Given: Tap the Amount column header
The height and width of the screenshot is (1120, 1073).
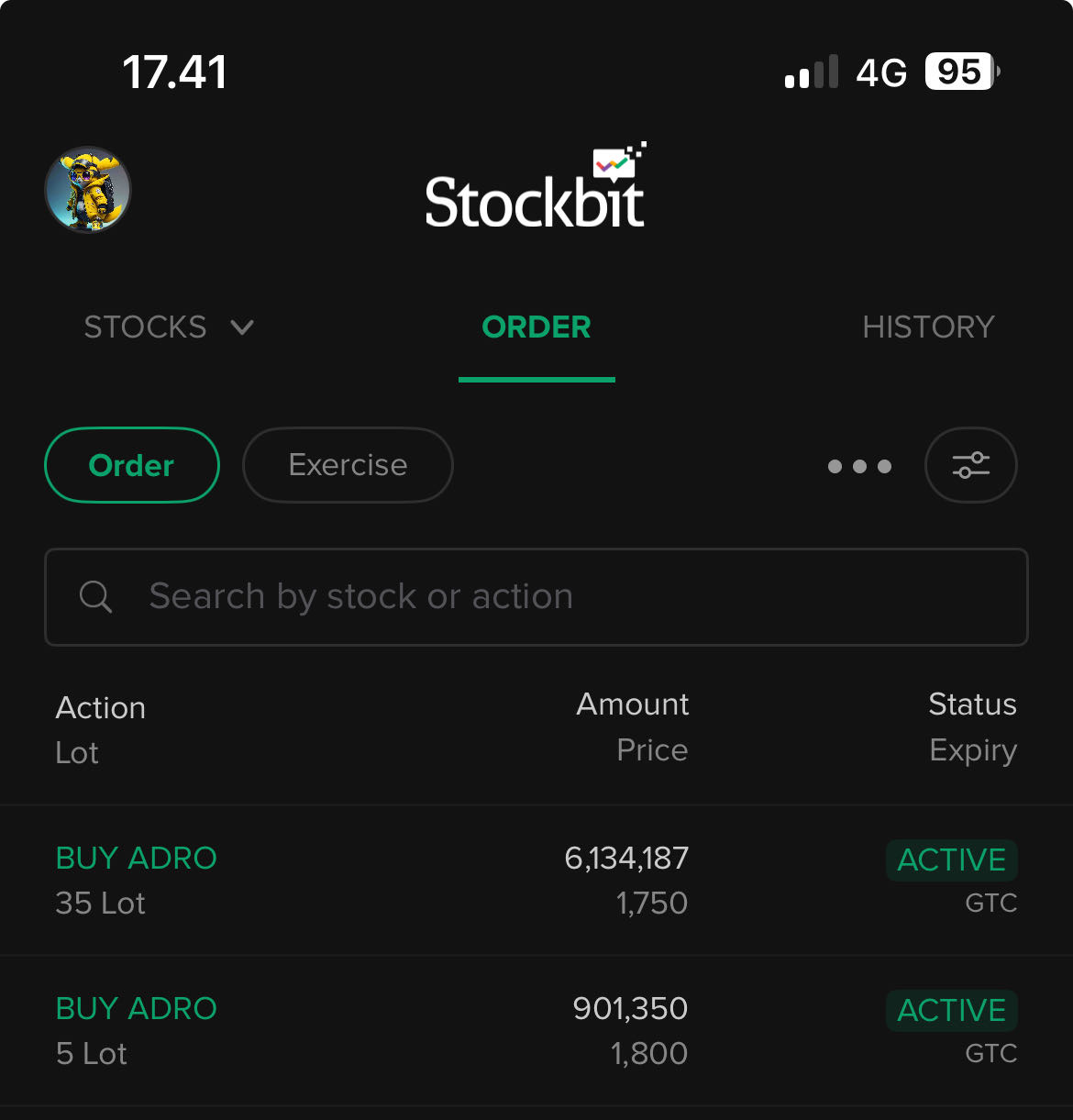Looking at the screenshot, I should [632, 704].
